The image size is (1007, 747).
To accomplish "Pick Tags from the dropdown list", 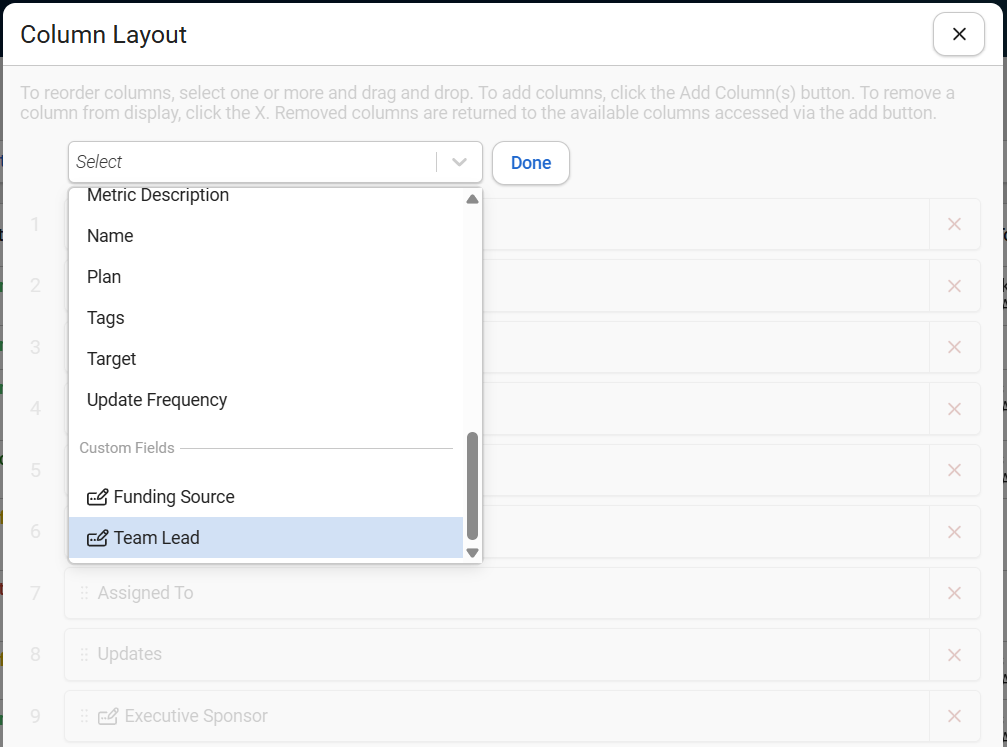I will pos(265,318).
